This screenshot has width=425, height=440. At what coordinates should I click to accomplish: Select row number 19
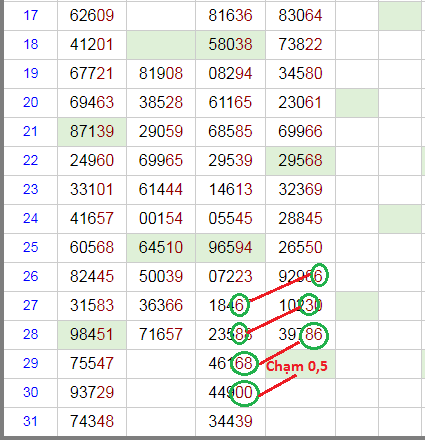(31, 73)
